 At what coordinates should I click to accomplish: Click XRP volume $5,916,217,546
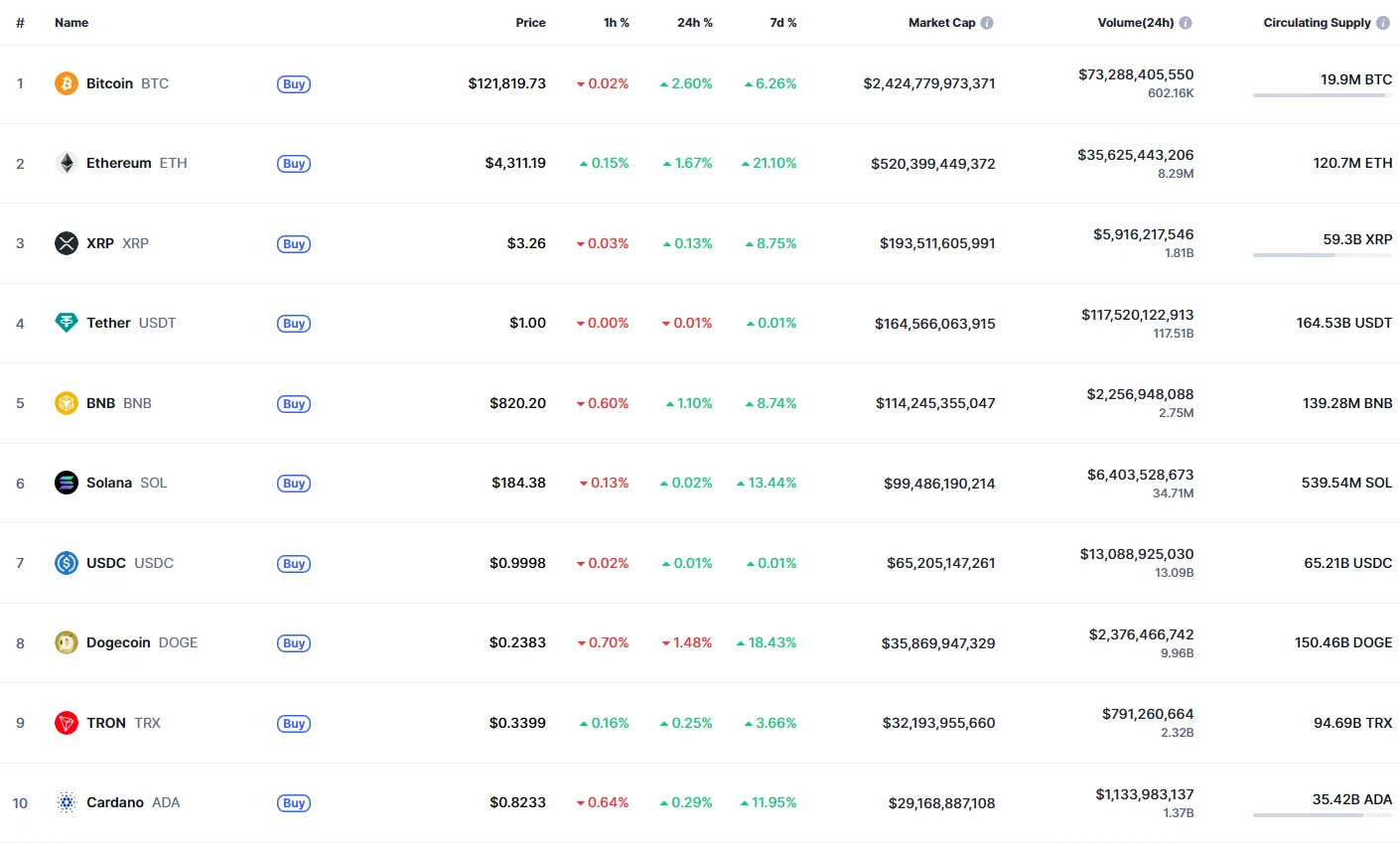(x=1144, y=234)
